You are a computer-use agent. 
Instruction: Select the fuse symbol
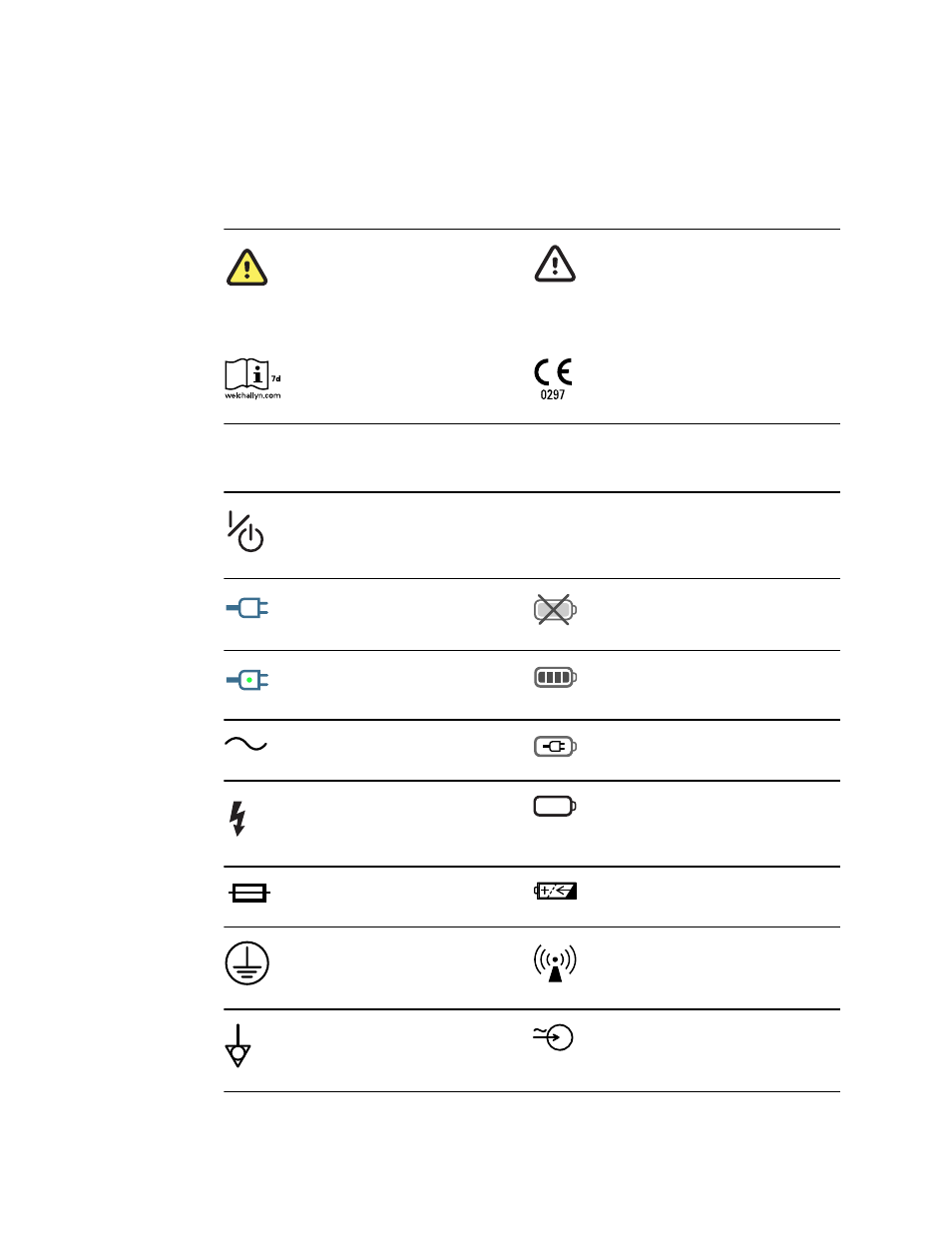click(248, 893)
